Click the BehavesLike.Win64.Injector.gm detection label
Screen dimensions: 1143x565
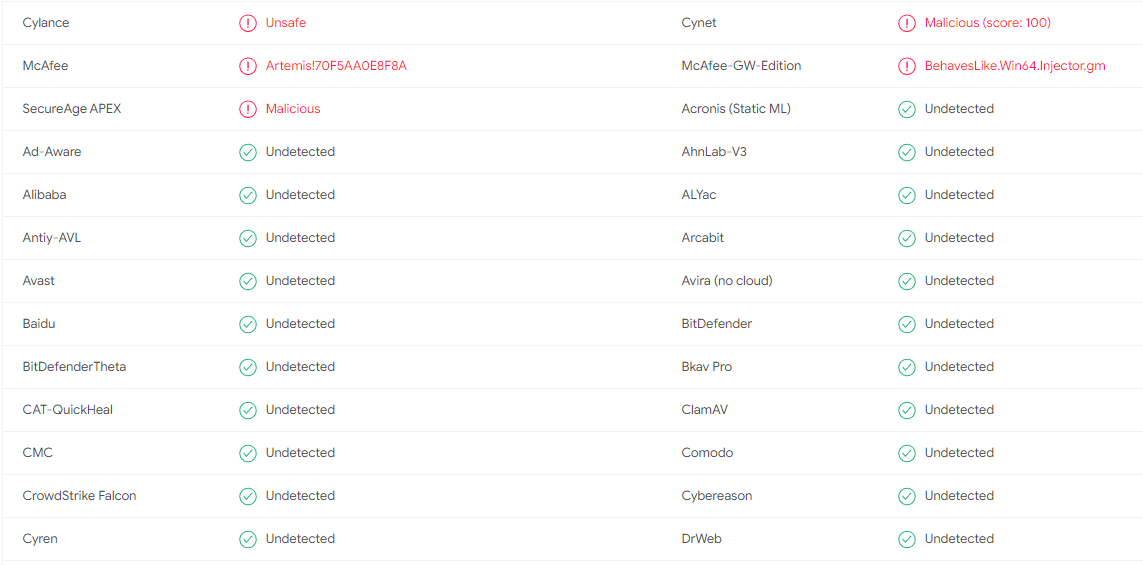(1015, 66)
